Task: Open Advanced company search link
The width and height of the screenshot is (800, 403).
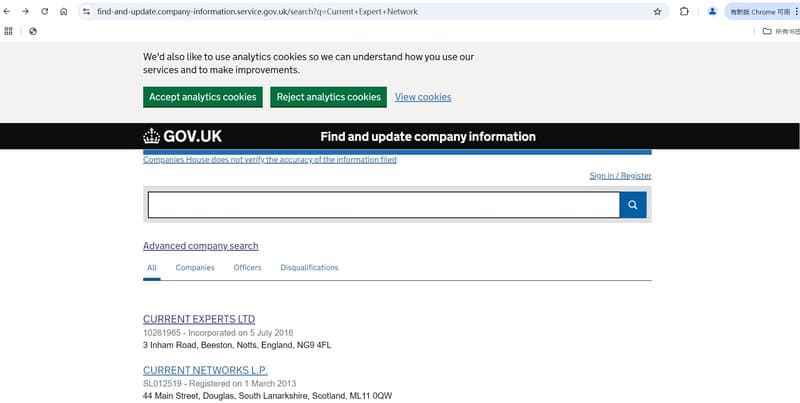Action: click(x=201, y=246)
